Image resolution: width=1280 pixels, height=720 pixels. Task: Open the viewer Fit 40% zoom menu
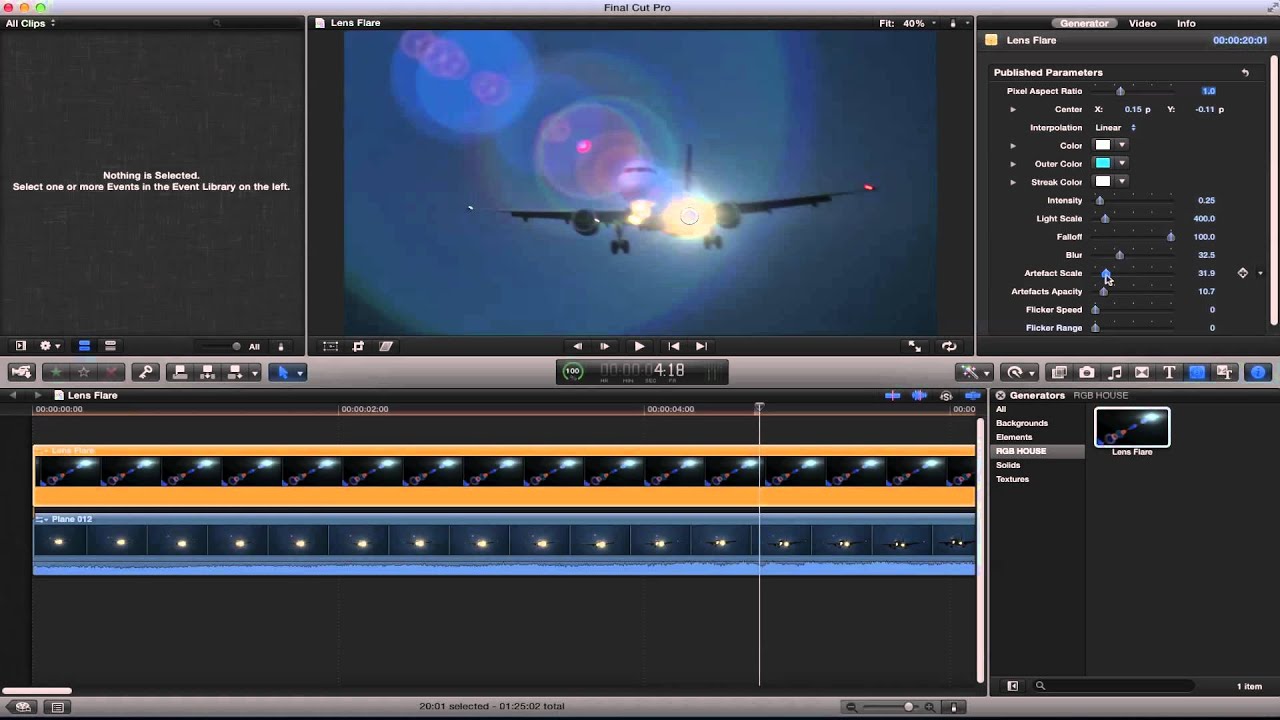(x=908, y=23)
